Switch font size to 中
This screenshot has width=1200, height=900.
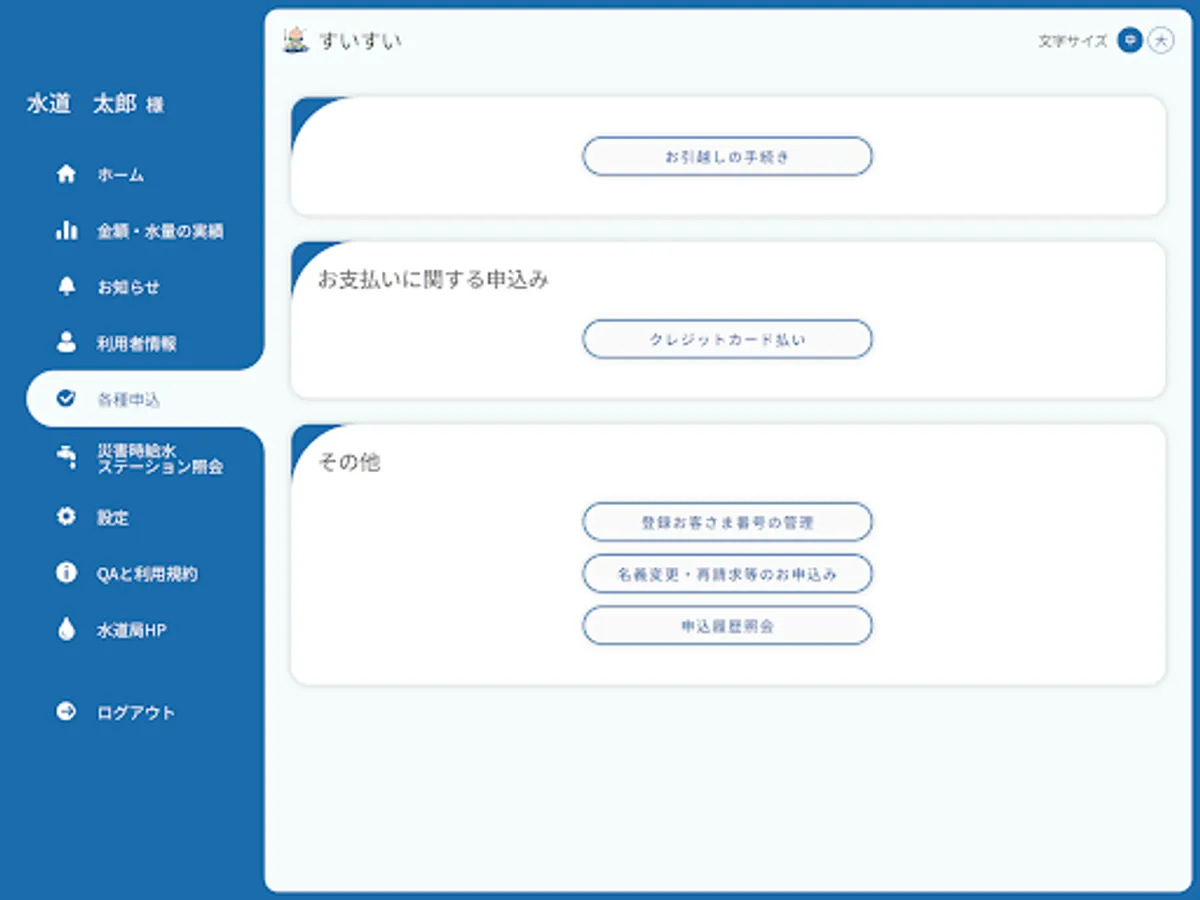click(x=1130, y=41)
